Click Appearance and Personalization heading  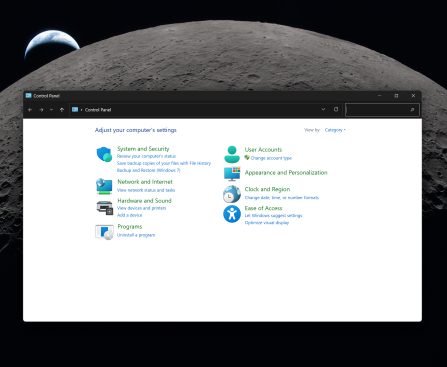coord(286,173)
